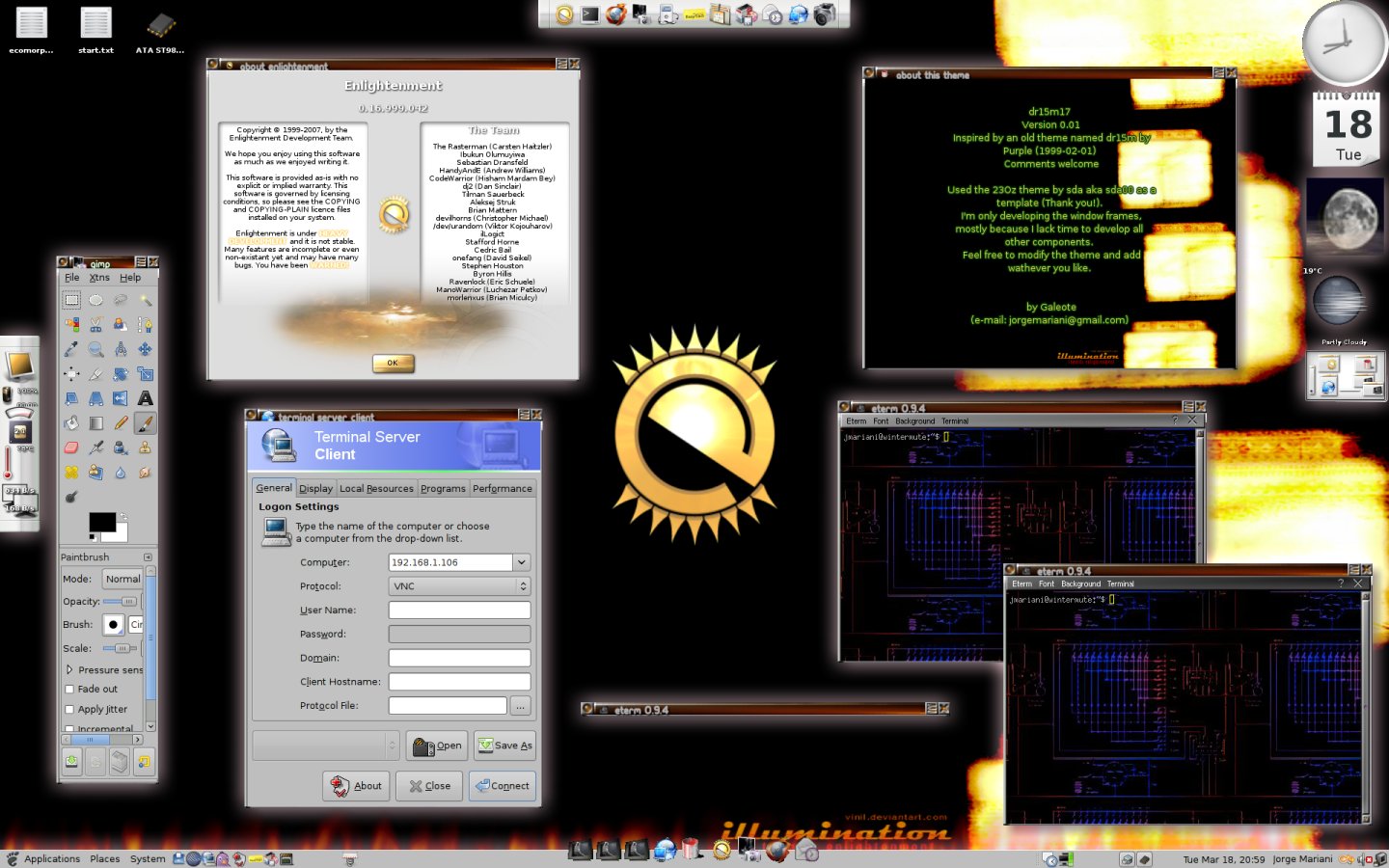
Task: Select the Eraser tool in GIMP
Action: (71, 448)
